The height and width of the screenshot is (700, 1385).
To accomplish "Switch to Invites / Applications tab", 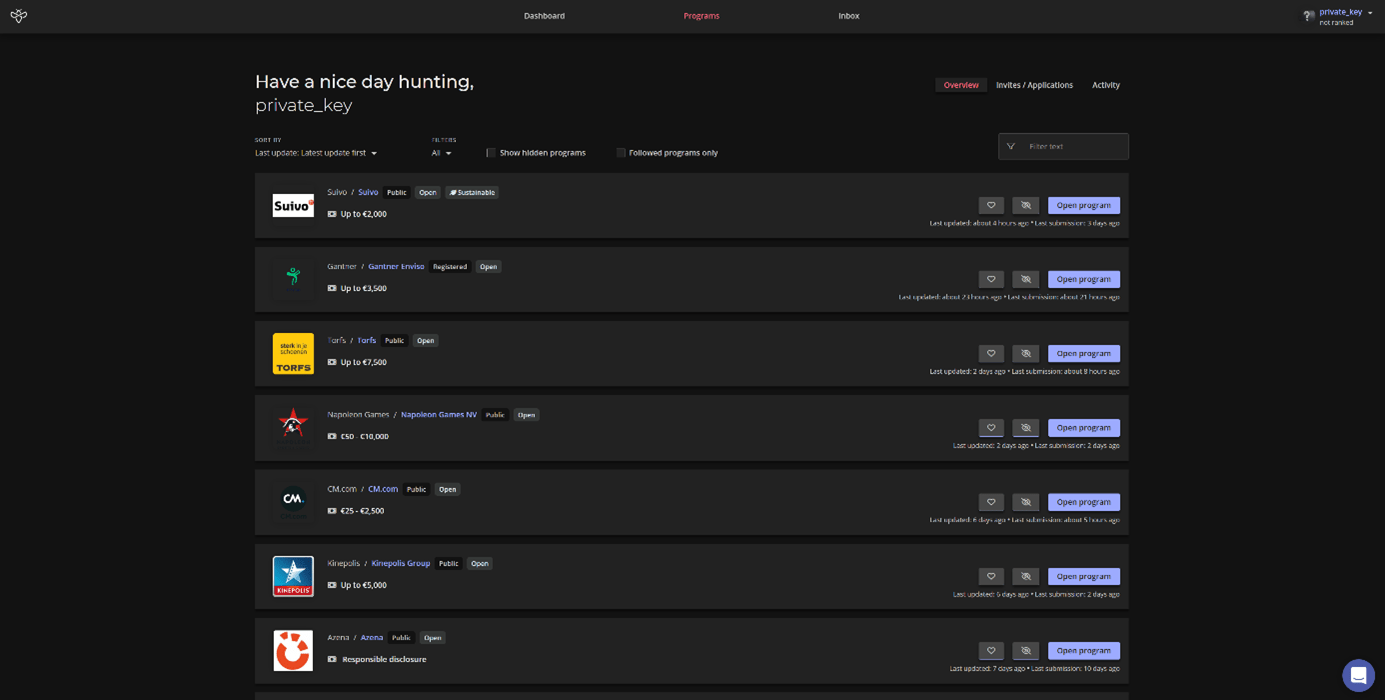I will coord(1034,85).
